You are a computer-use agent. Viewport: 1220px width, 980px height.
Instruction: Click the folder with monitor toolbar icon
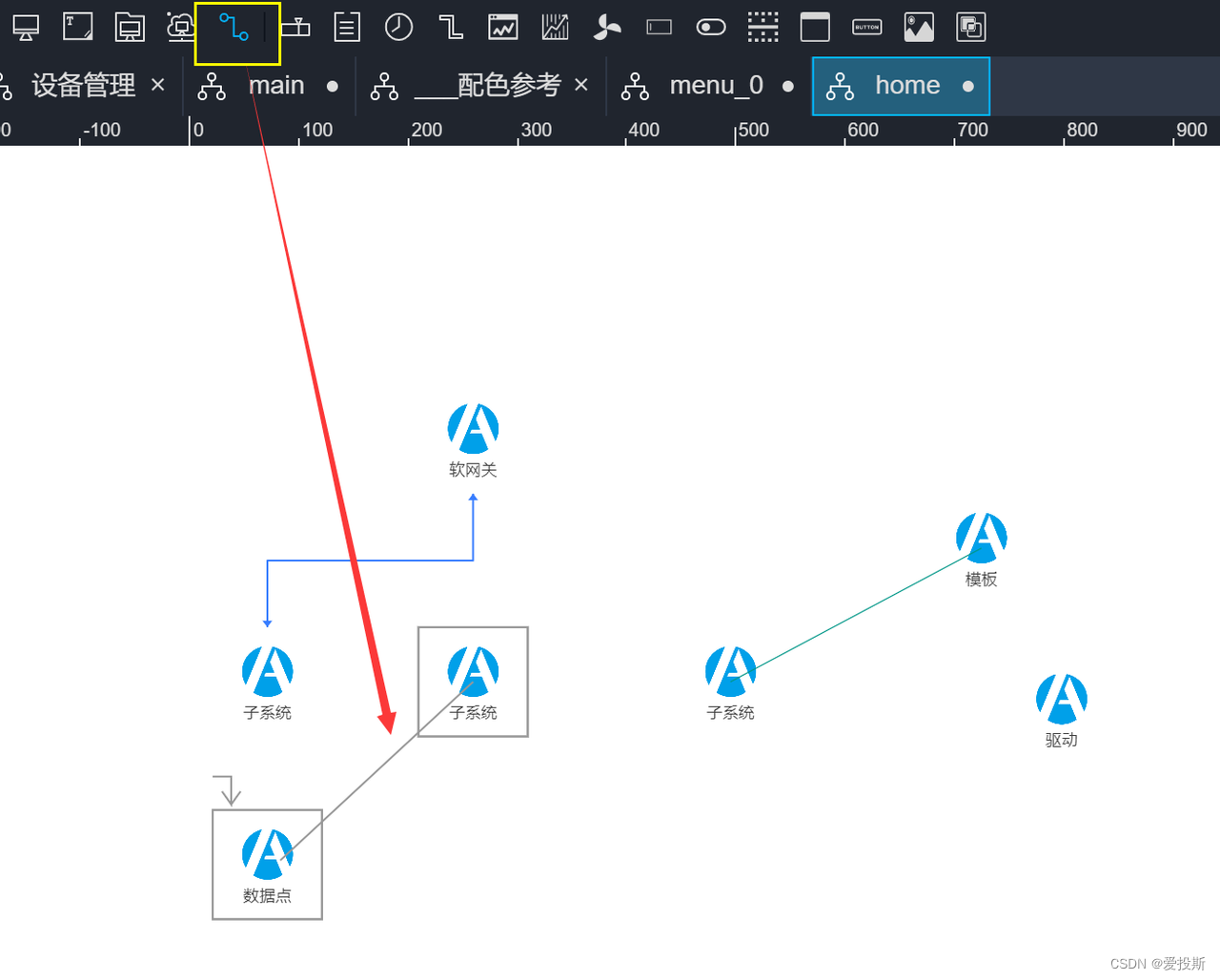(x=130, y=28)
